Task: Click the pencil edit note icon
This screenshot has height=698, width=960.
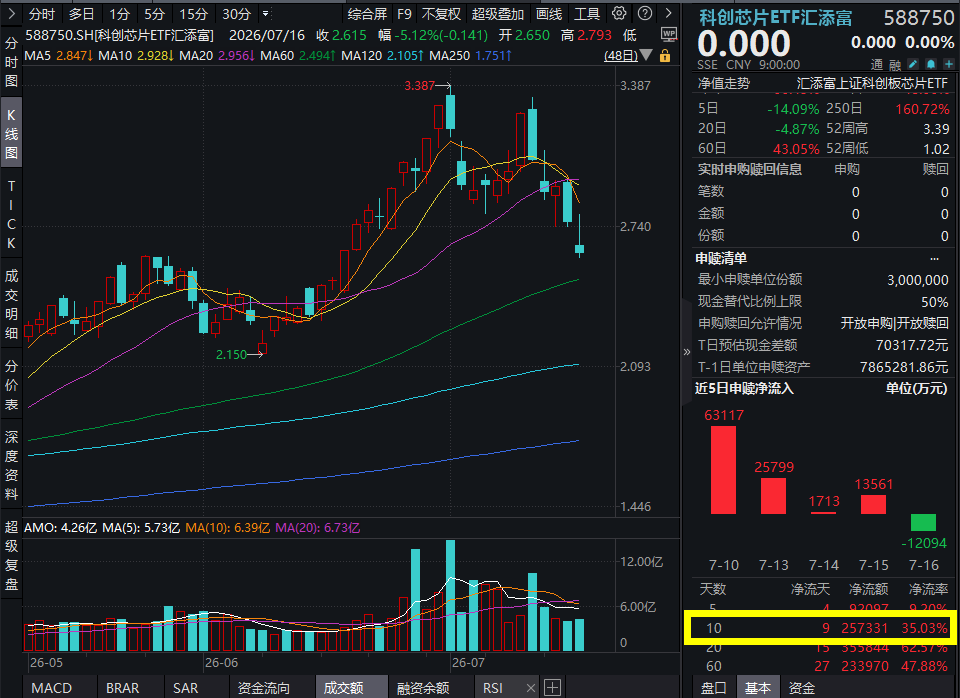Action: tap(913, 64)
